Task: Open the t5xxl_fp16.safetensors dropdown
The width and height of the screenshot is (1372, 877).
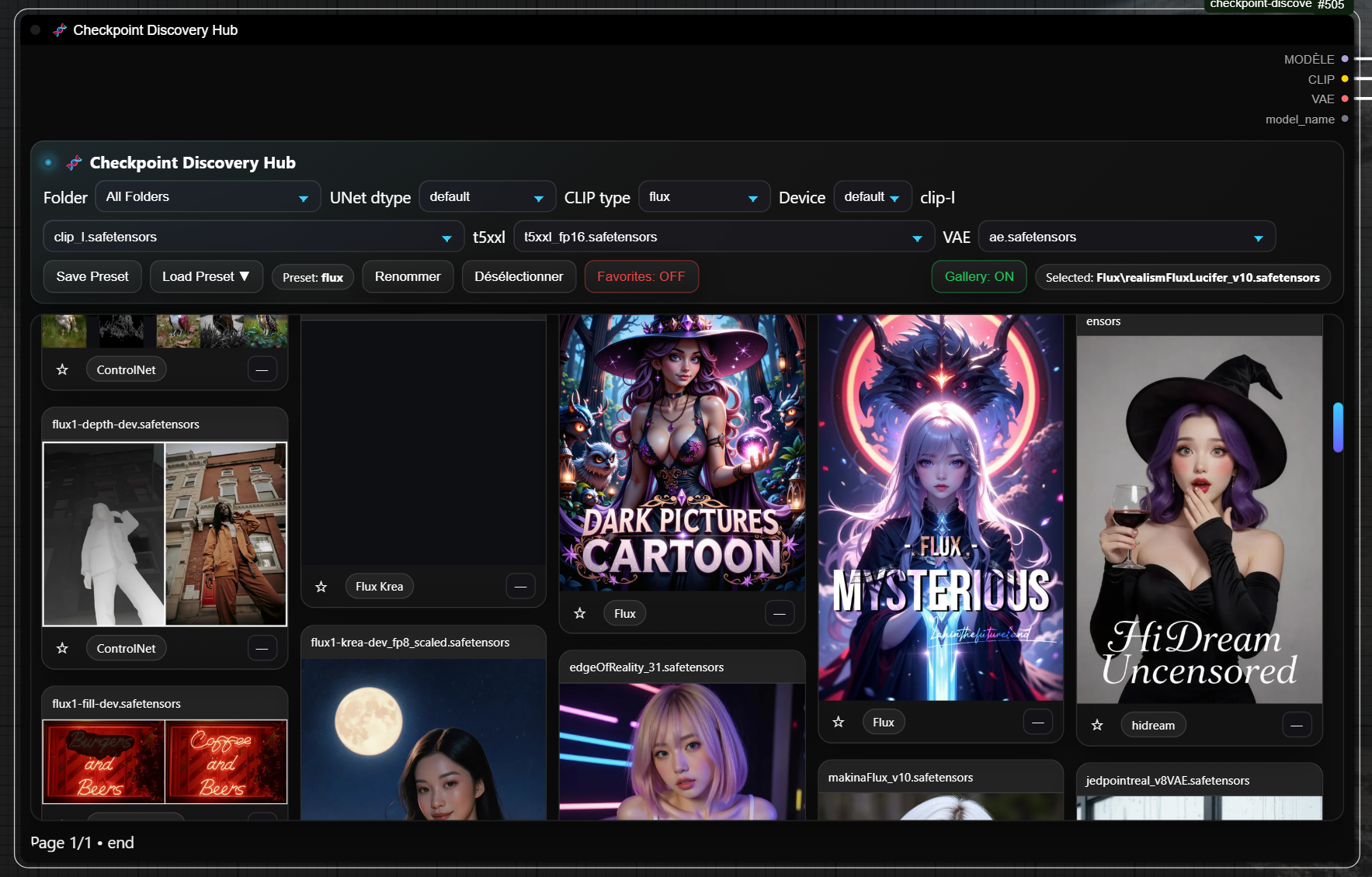Action: click(724, 237)
